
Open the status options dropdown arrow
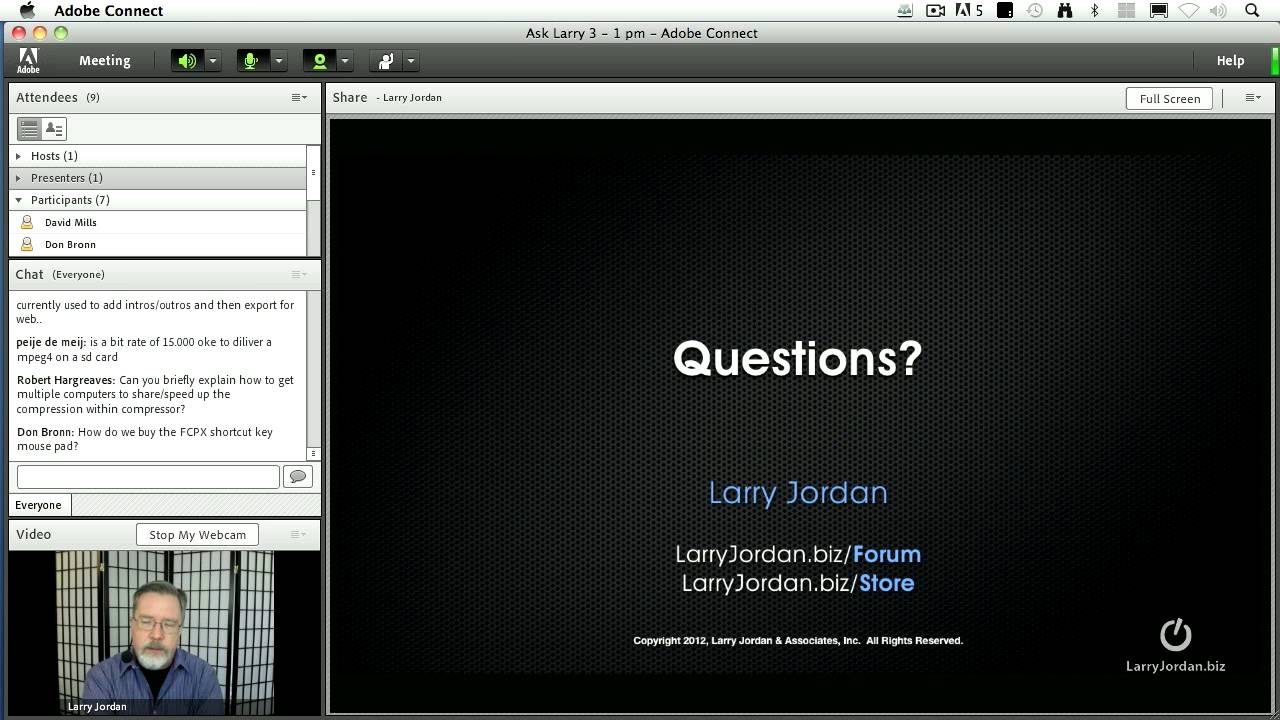(410, 61)
